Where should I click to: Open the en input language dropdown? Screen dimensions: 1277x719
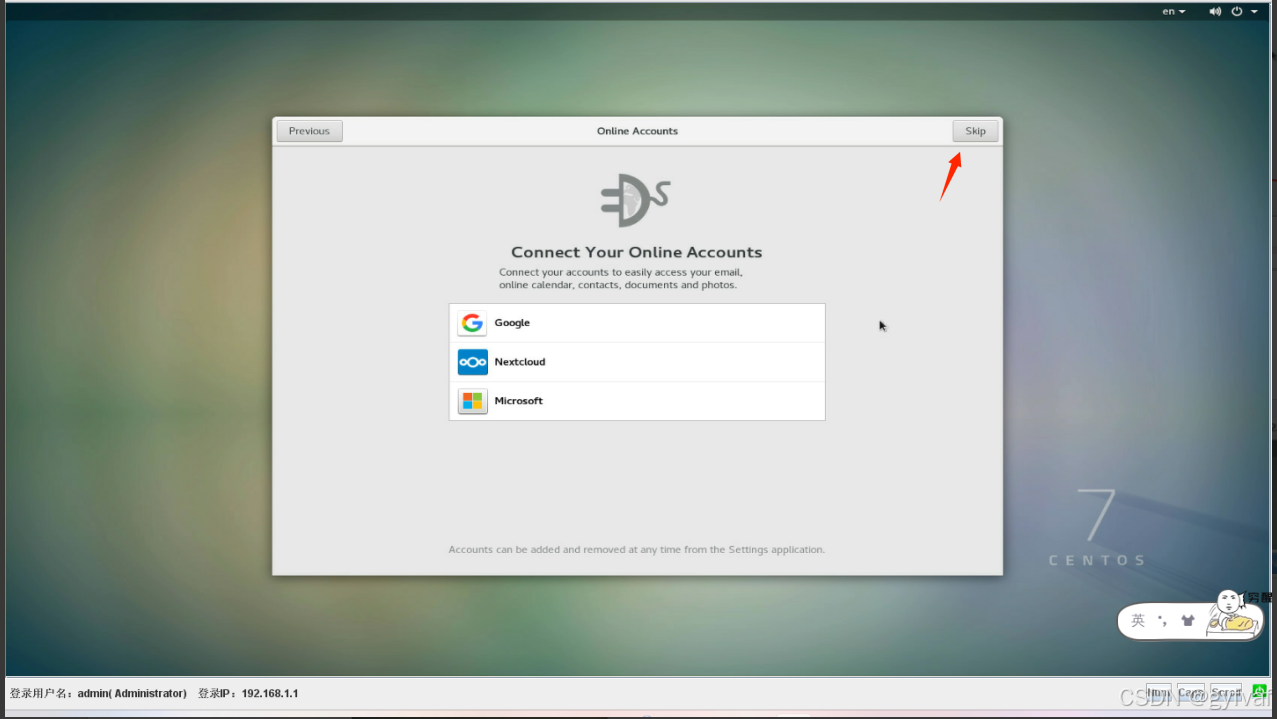1174,11
